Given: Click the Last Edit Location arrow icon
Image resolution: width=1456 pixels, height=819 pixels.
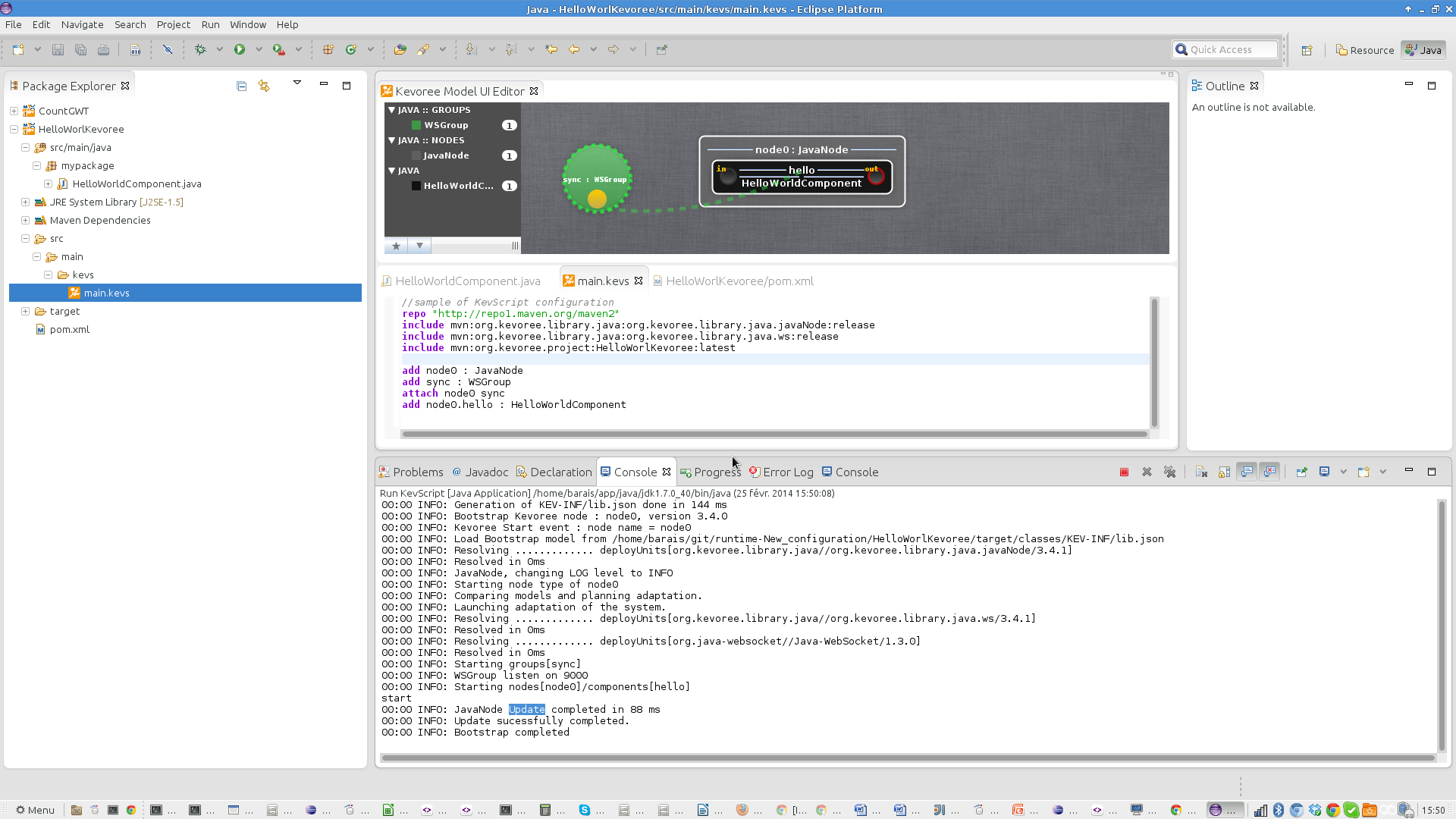Looking at the screenshot, I should [551, 49].
